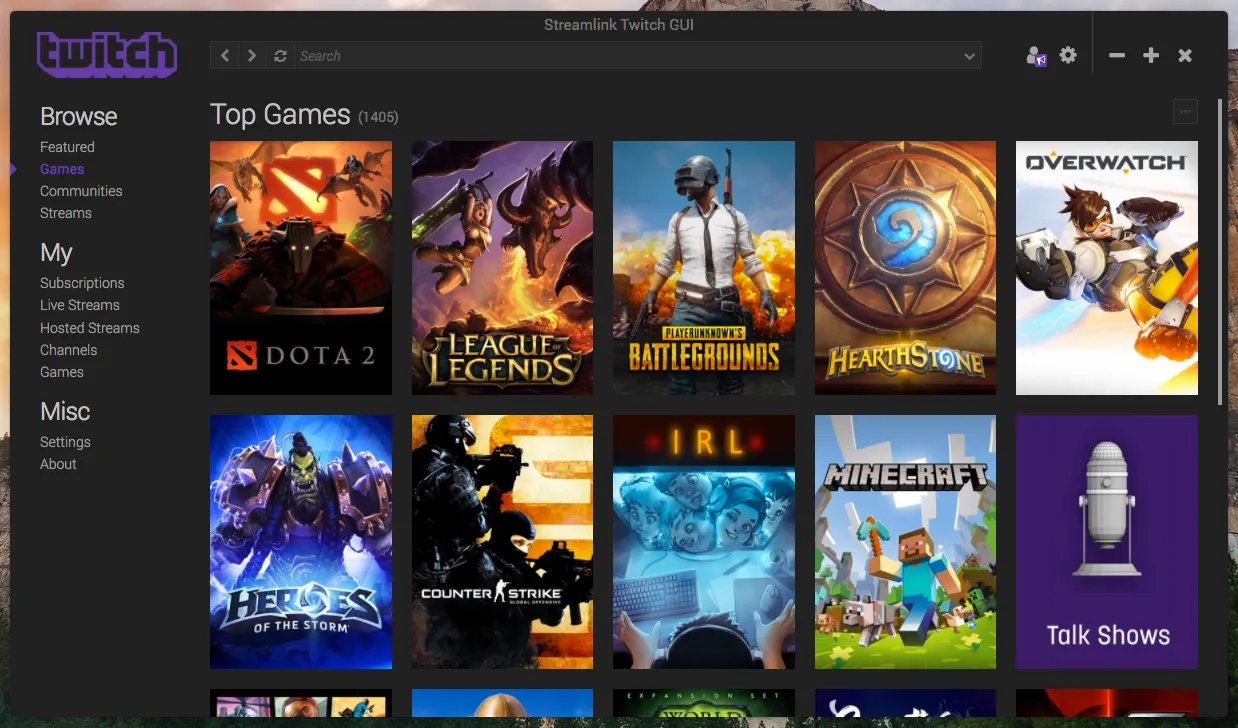Go to Streams under Browse

point(65,213)
